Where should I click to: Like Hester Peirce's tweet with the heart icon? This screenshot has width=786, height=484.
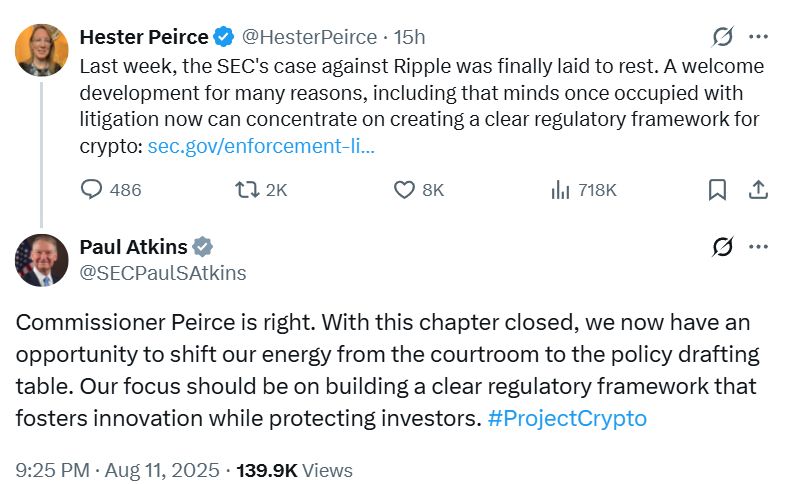(404, 189)
